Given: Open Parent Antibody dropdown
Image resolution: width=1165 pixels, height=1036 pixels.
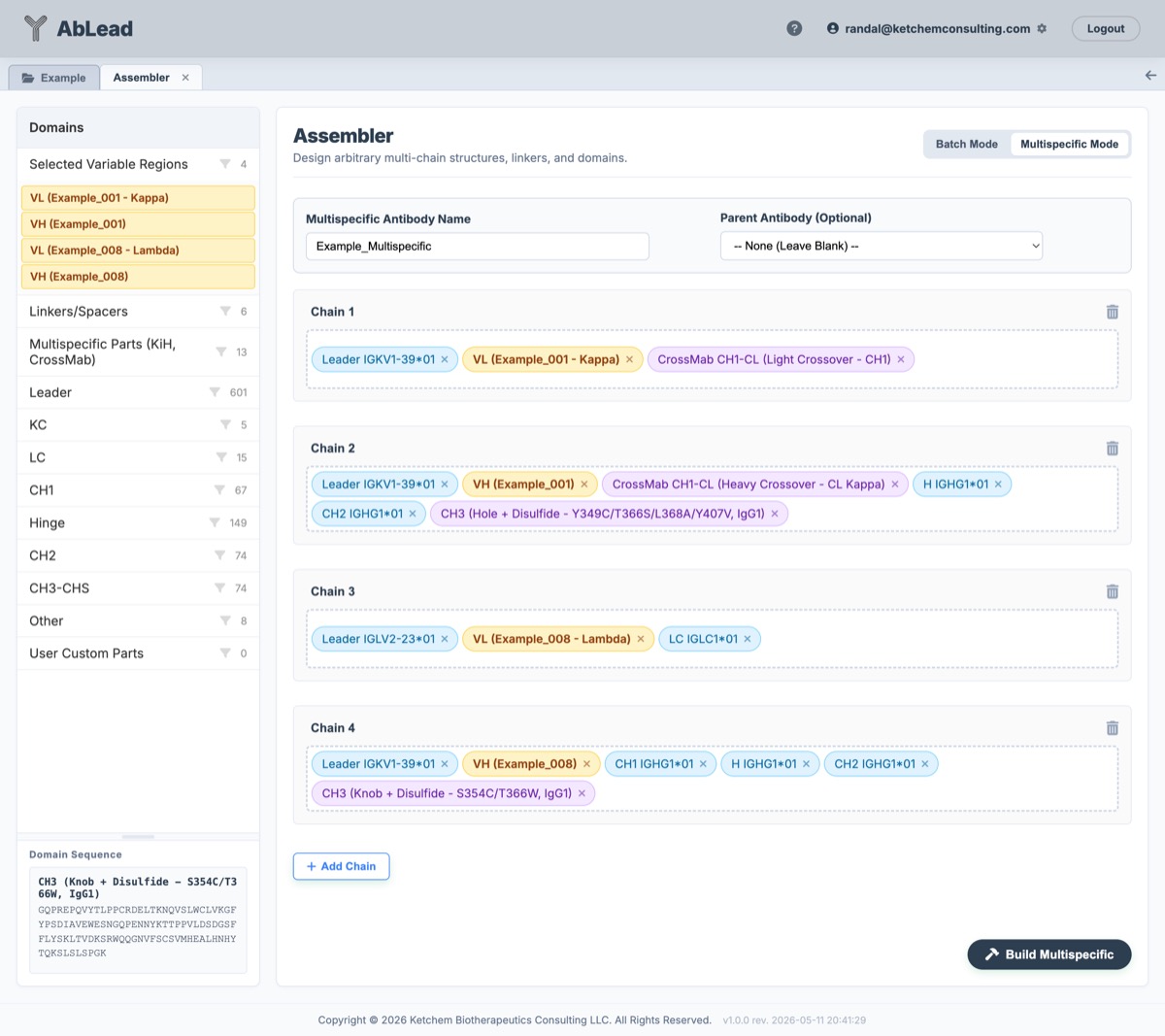Looking at the screenshot, I should (882, 246).
